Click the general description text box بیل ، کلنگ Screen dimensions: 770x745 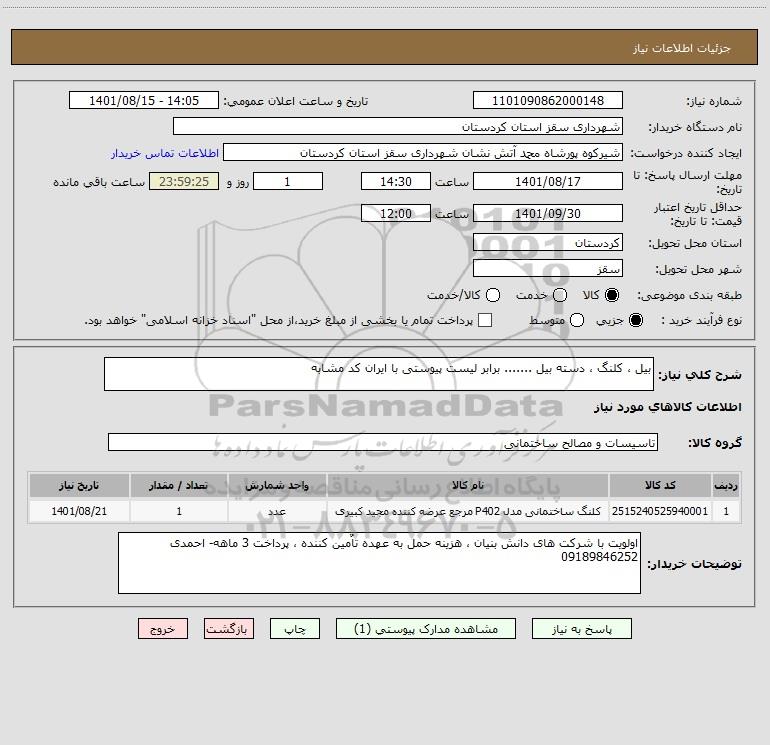click(379, 374)
